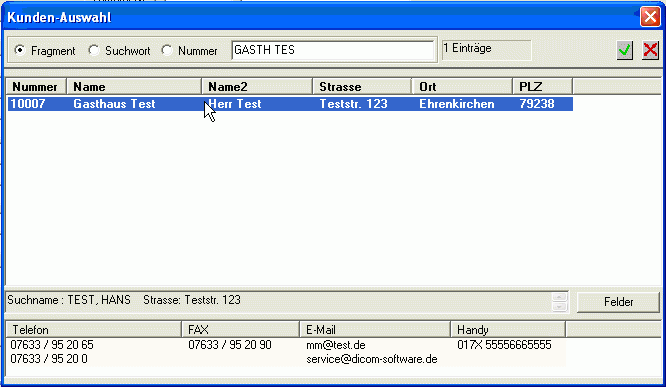Screen dimensions: 666x387
Task: Click the up arrow of the Suchname spinner
Action: point(559,297)
